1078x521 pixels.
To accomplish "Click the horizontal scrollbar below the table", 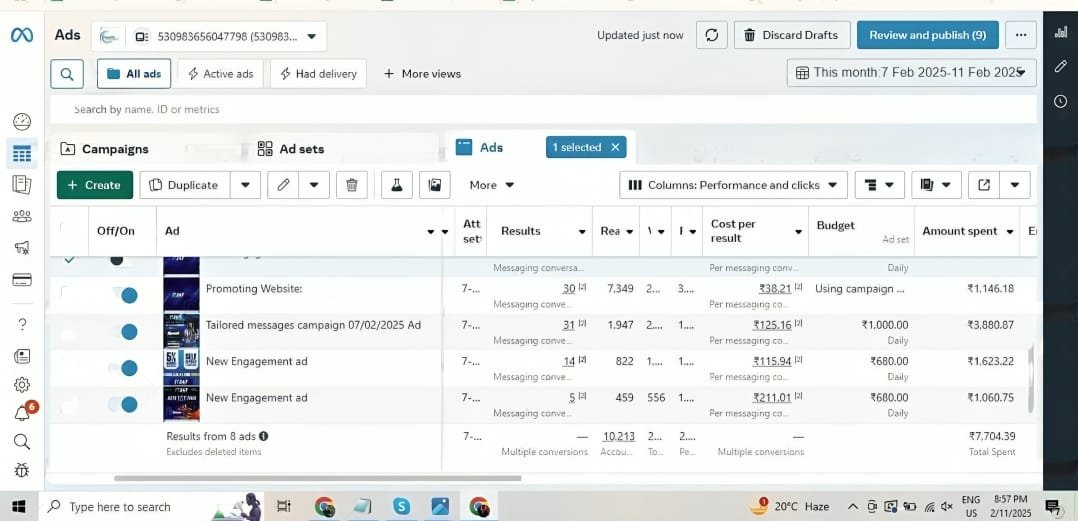I will [318, 478].
